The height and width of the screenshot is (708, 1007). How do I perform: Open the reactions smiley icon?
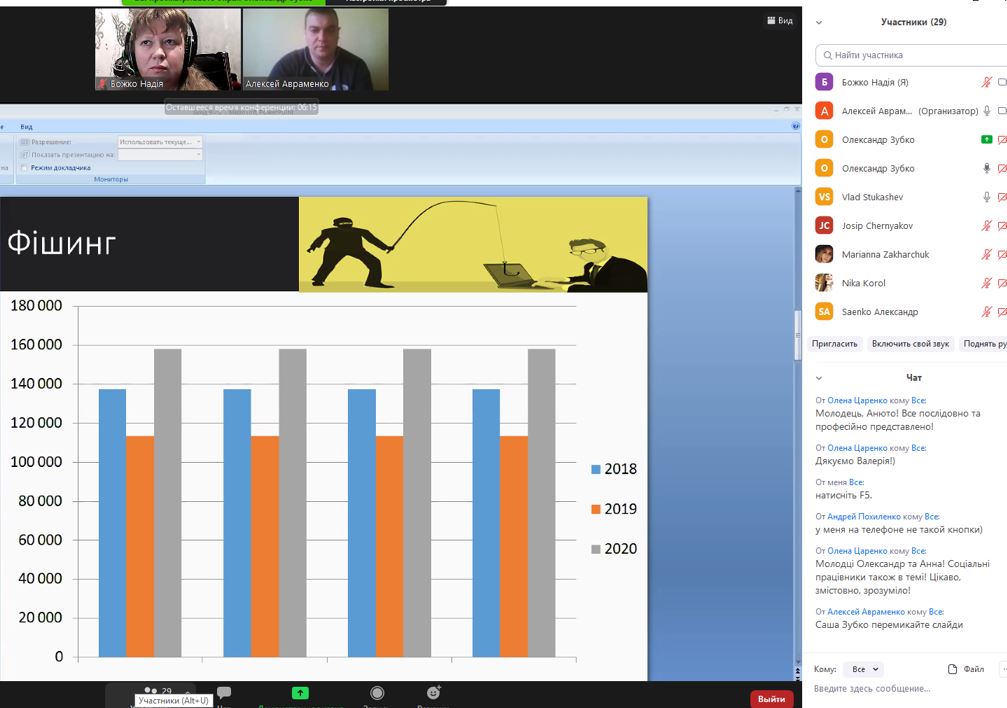coord(433,692)
